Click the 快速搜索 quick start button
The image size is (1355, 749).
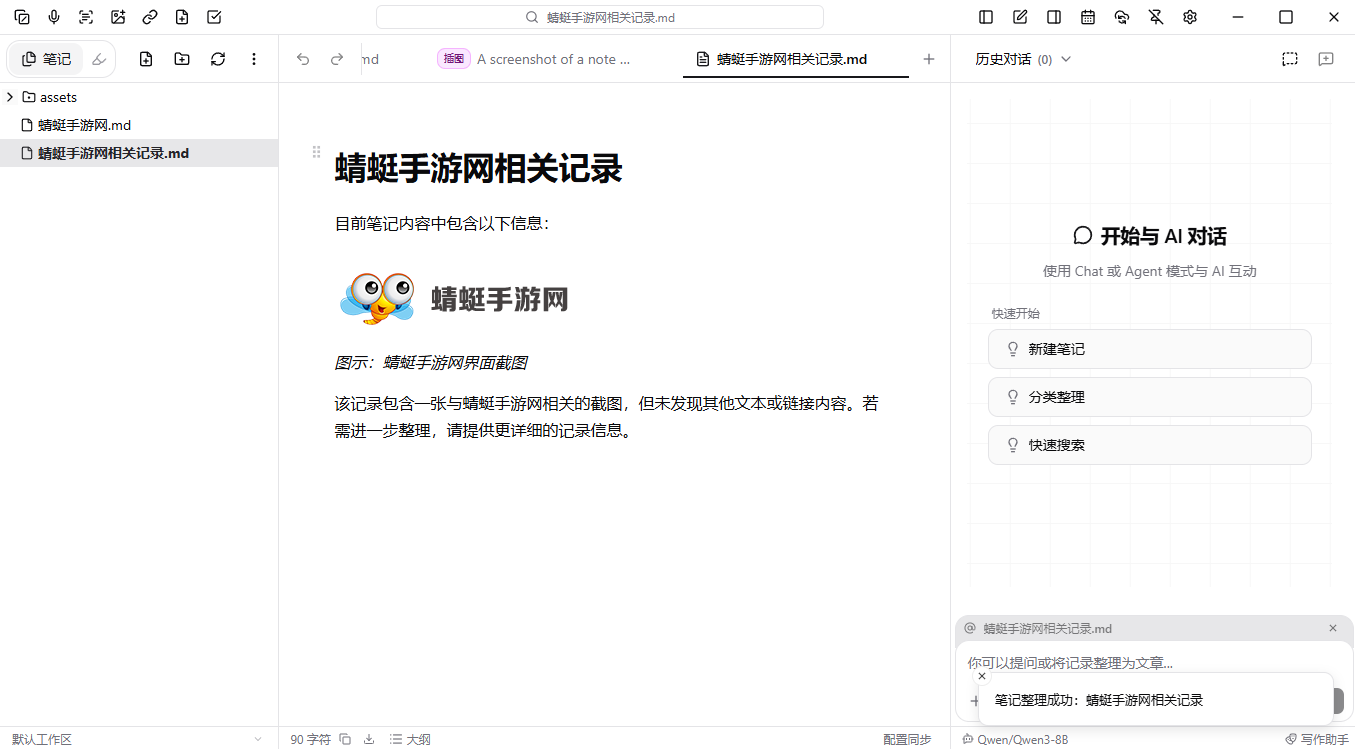[x=1150, y=445]
